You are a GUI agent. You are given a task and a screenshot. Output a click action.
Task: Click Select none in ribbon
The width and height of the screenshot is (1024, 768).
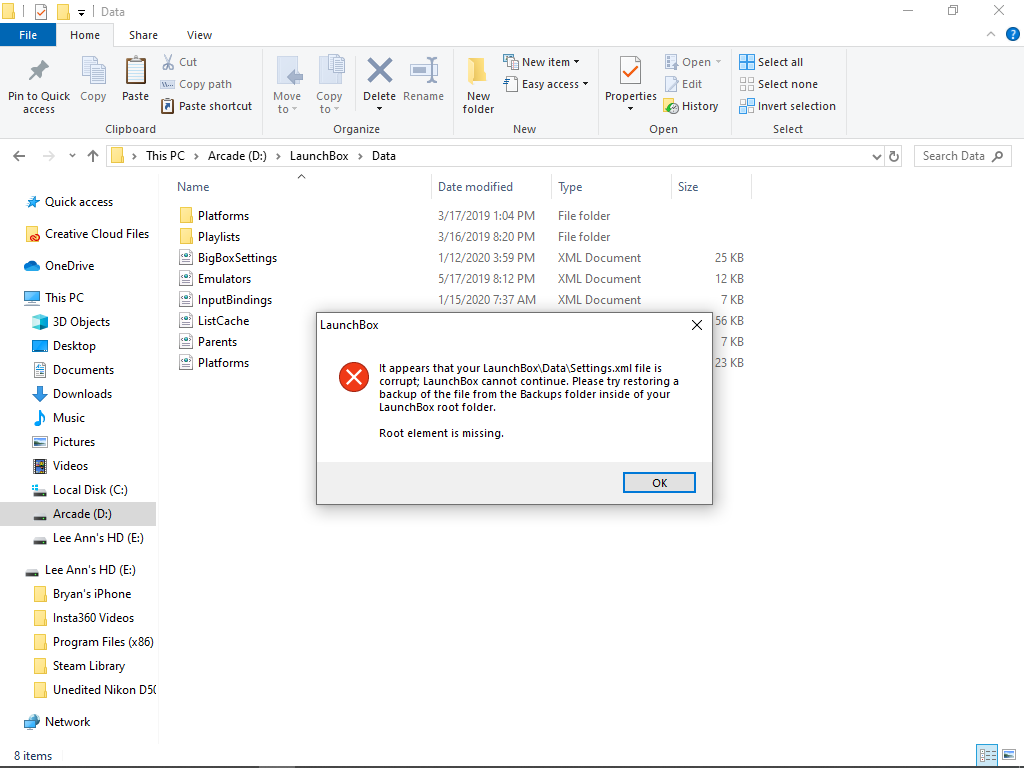[x=778, y=84]
